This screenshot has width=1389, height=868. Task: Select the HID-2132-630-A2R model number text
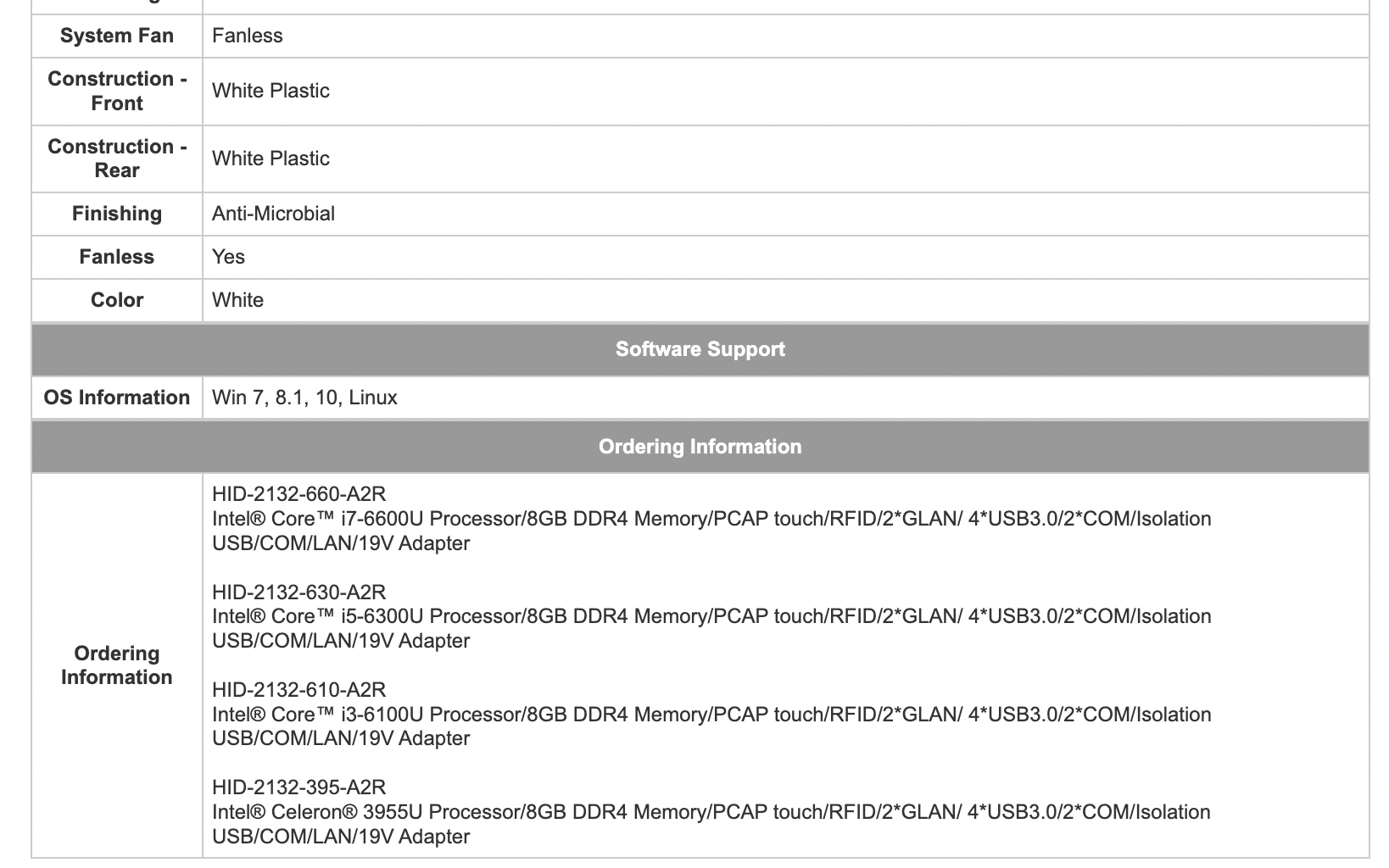[x=299, y=593]
